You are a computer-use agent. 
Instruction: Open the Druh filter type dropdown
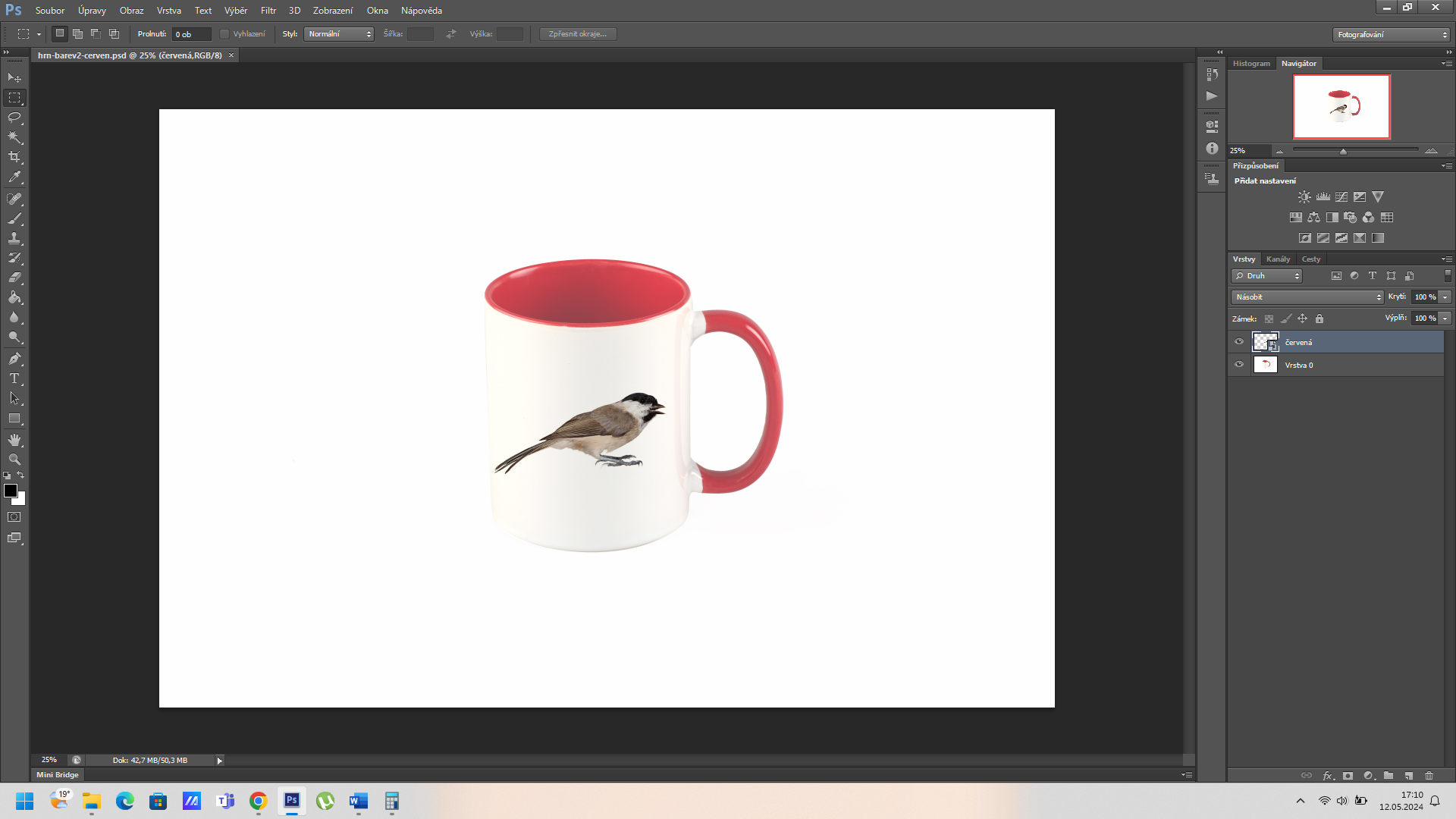click(x=1266, y=276)
